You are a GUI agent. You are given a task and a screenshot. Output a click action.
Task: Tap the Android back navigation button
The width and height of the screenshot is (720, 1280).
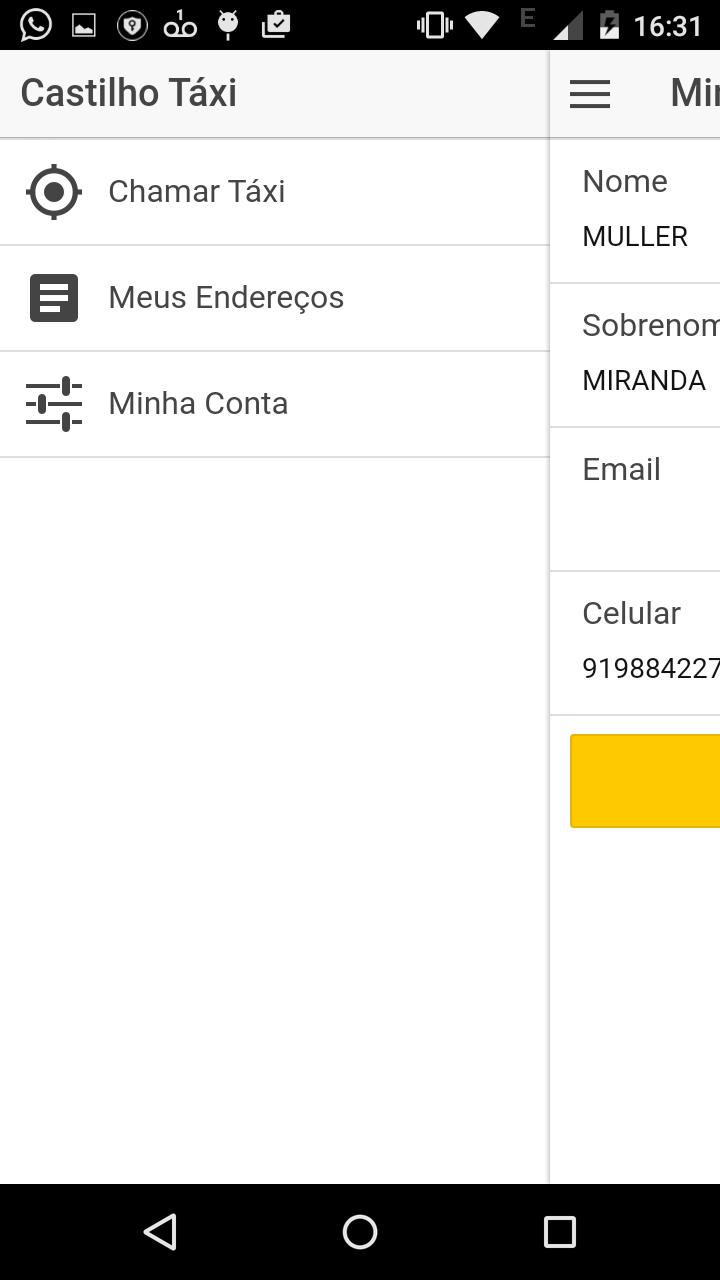[160, 1232]
